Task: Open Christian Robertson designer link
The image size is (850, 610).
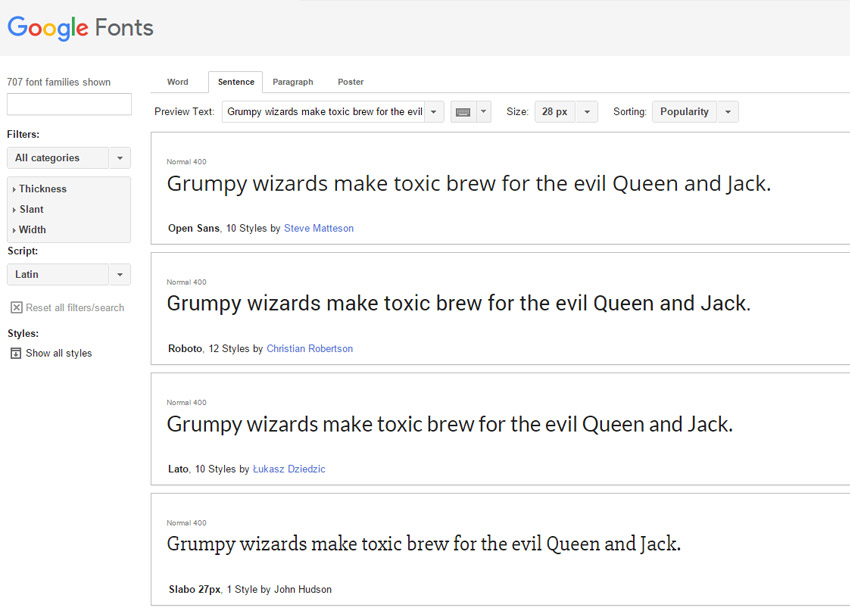Action: point(310,349)
